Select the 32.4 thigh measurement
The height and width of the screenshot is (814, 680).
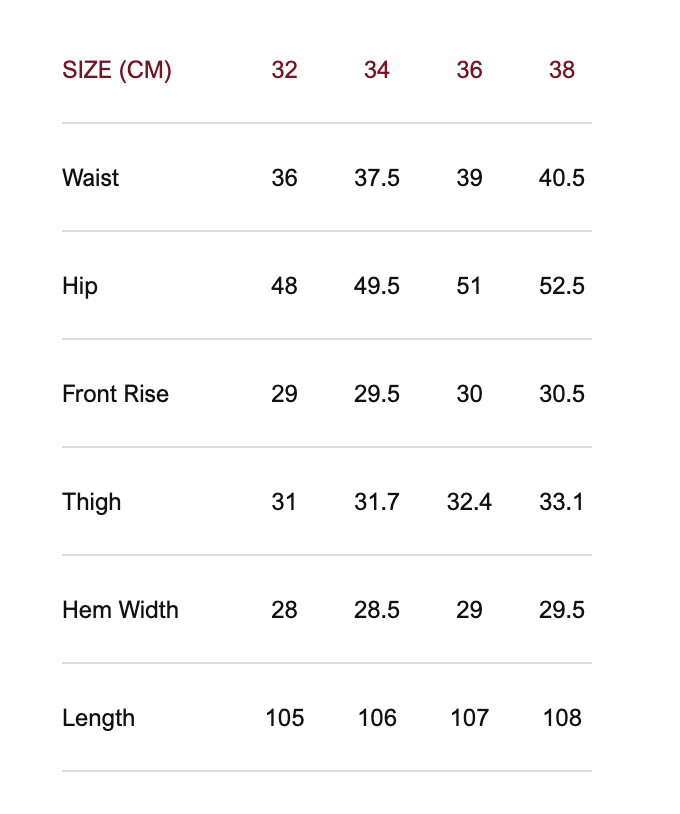click(469, 502)
